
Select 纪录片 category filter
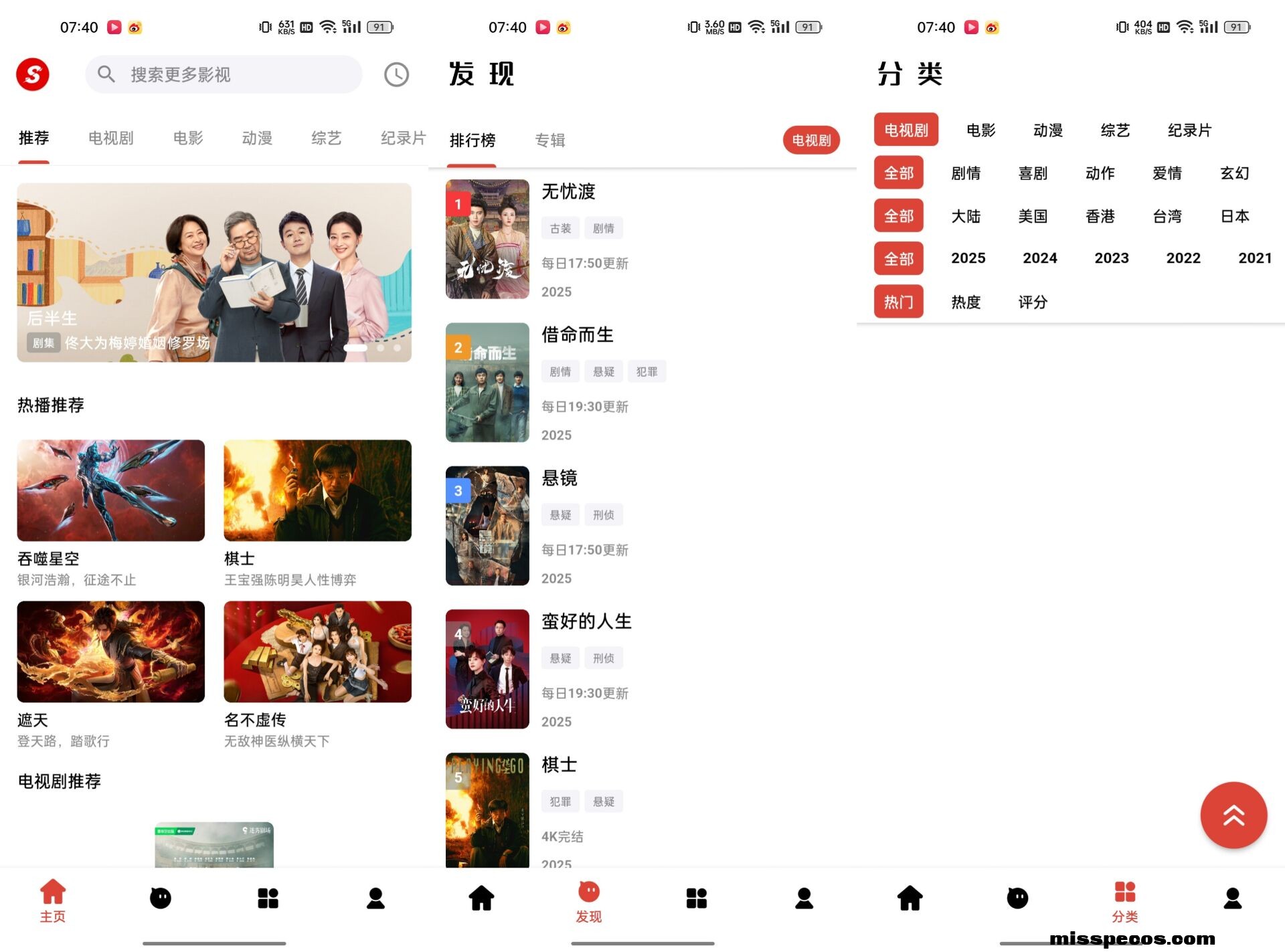click(1190, 130)
